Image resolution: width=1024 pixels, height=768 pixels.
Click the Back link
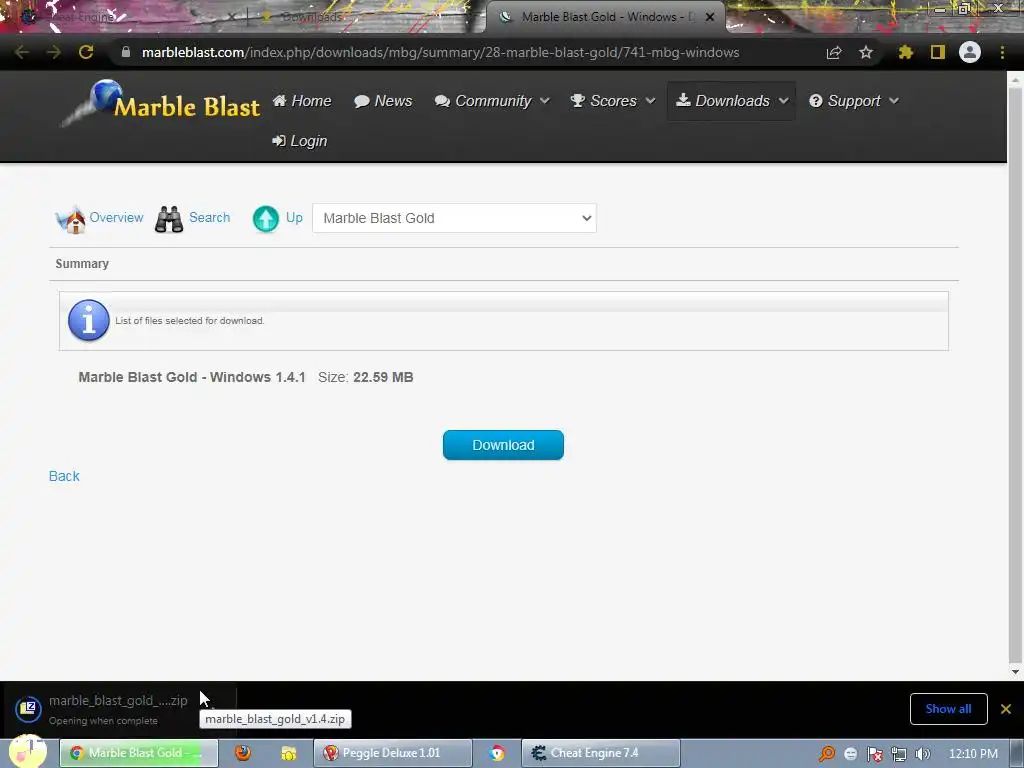(64, 476)
